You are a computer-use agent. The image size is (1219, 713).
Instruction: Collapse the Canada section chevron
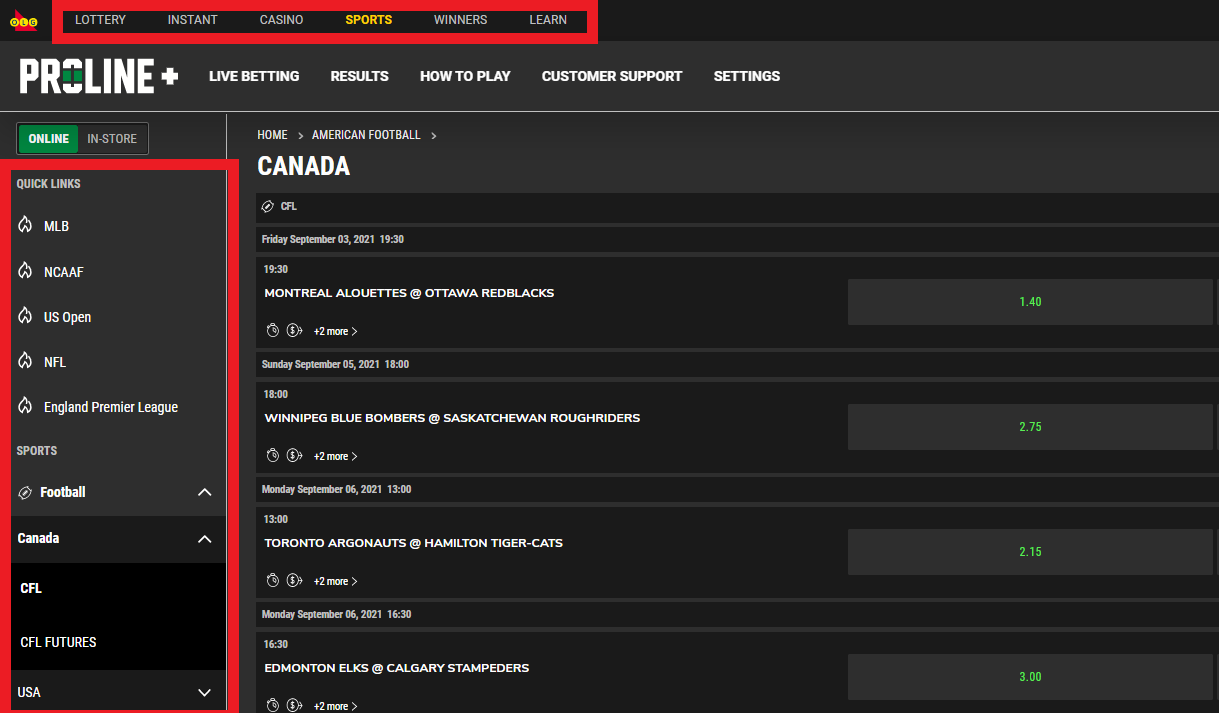pyautogui.click(x=205, y=539)
